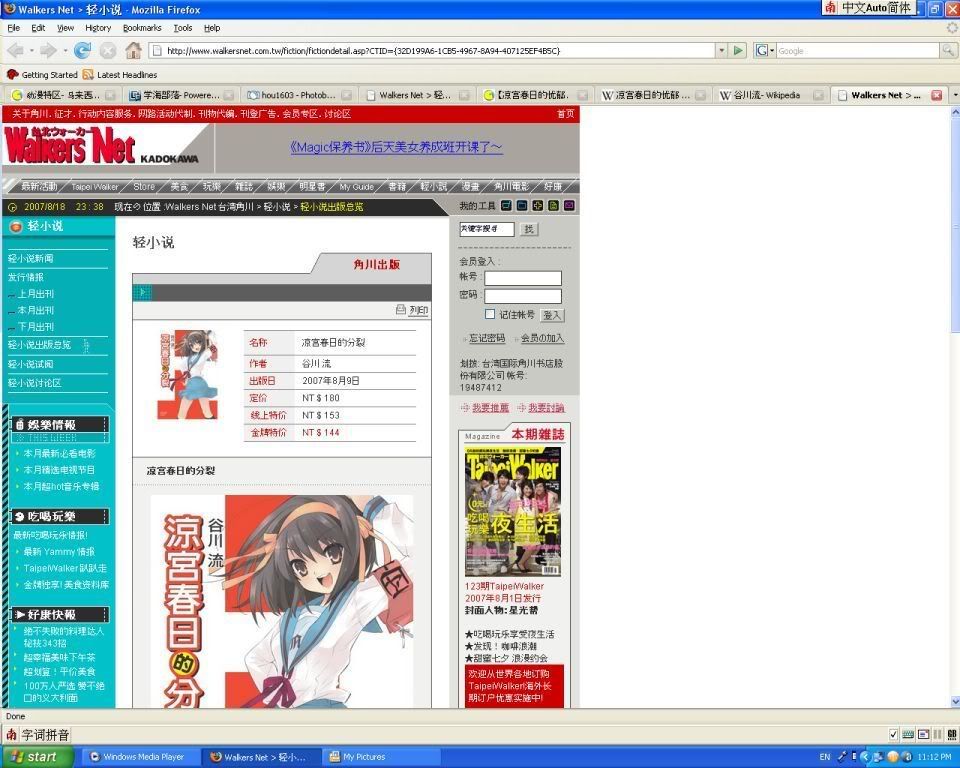960x768 pixels.
Task: Open the Tools menu
Action: 182,28
